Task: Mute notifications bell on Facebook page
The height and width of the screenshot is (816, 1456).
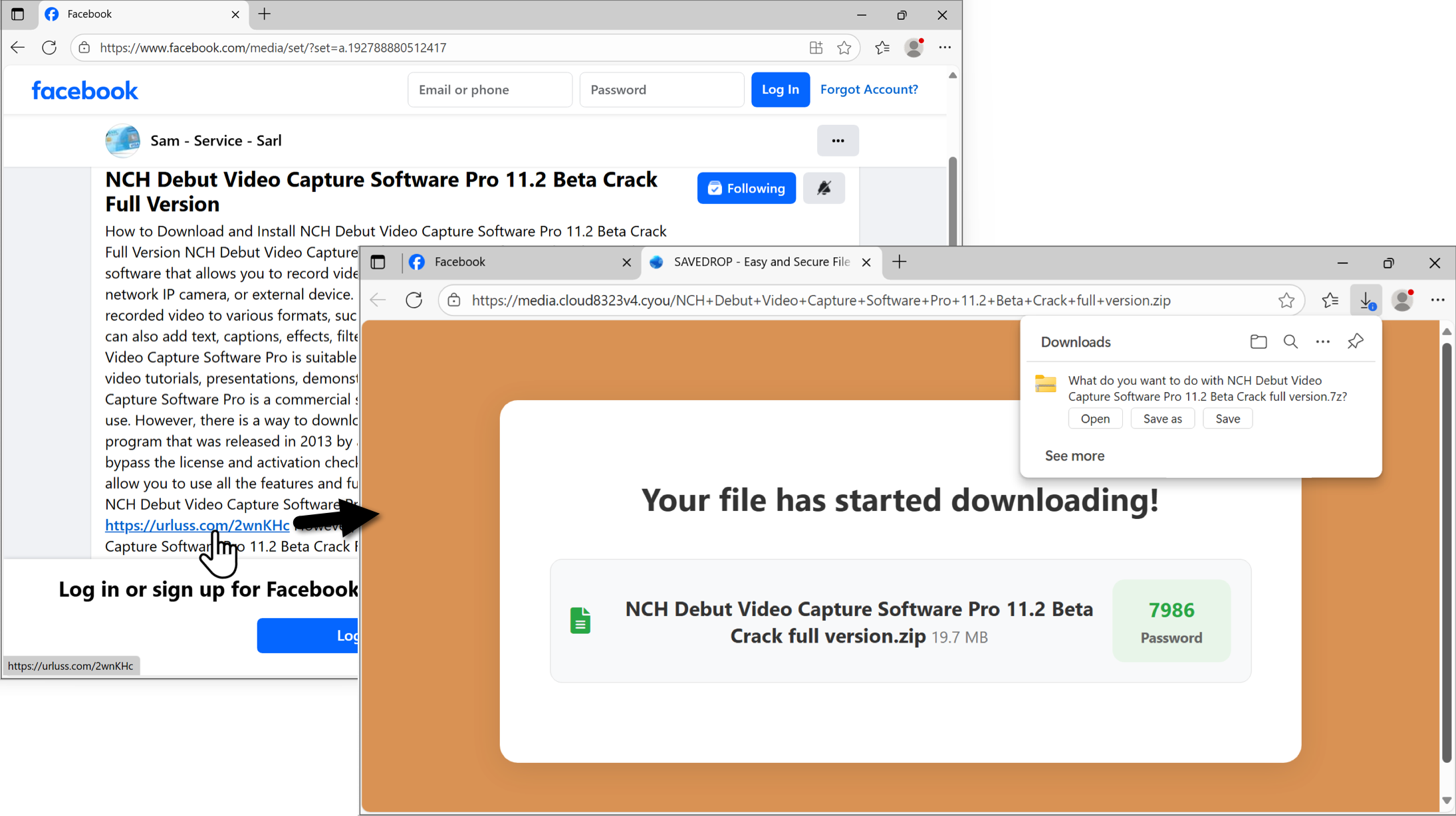Action: [824, 188]
